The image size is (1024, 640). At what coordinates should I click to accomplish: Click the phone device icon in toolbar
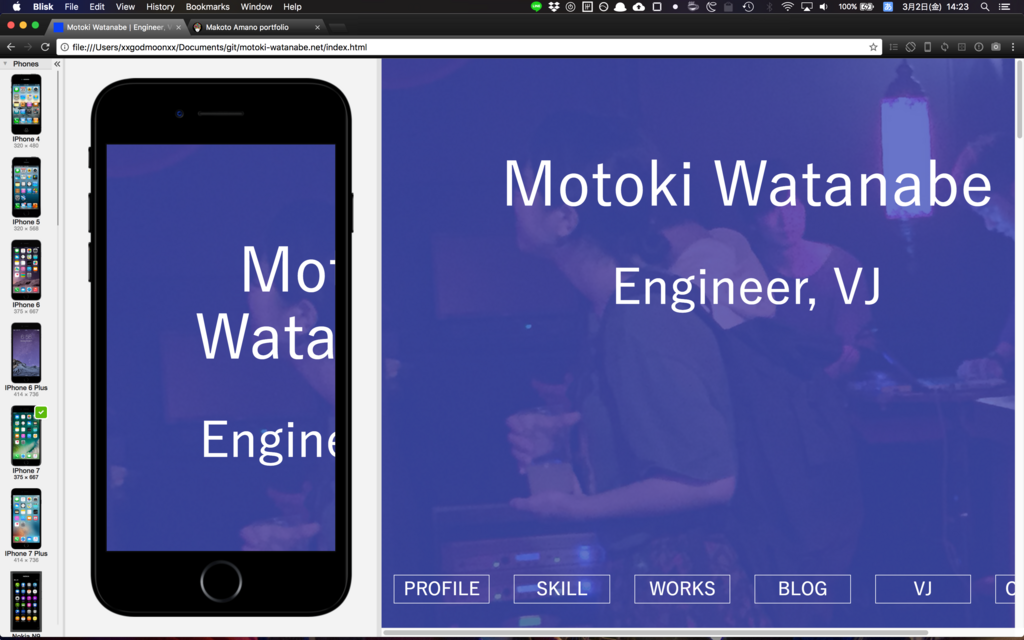tap(927, 47)
